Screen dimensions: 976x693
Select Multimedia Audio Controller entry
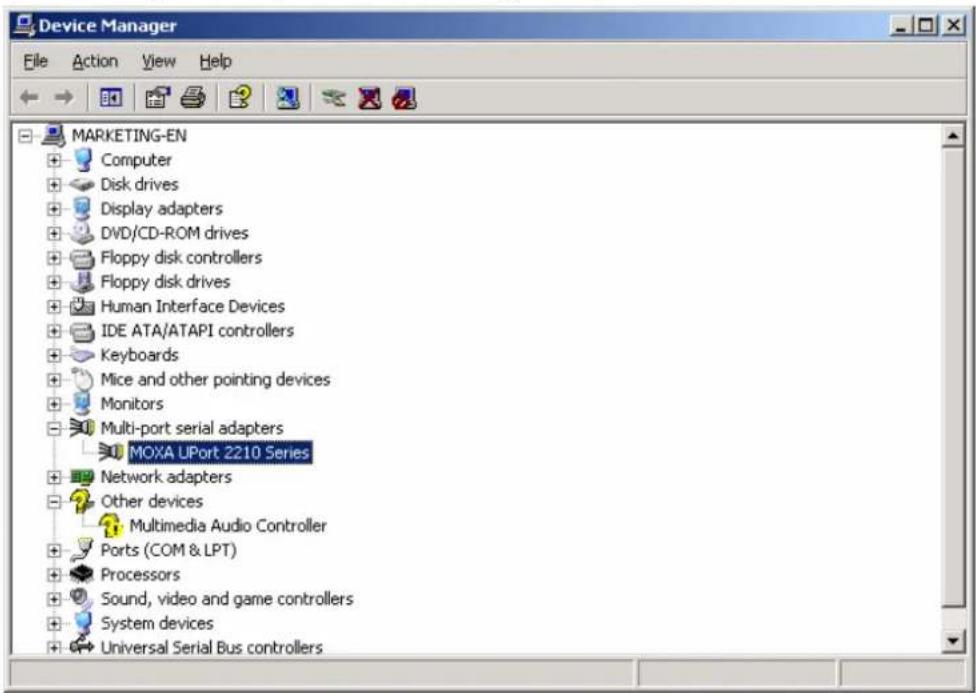click(228, 526)
